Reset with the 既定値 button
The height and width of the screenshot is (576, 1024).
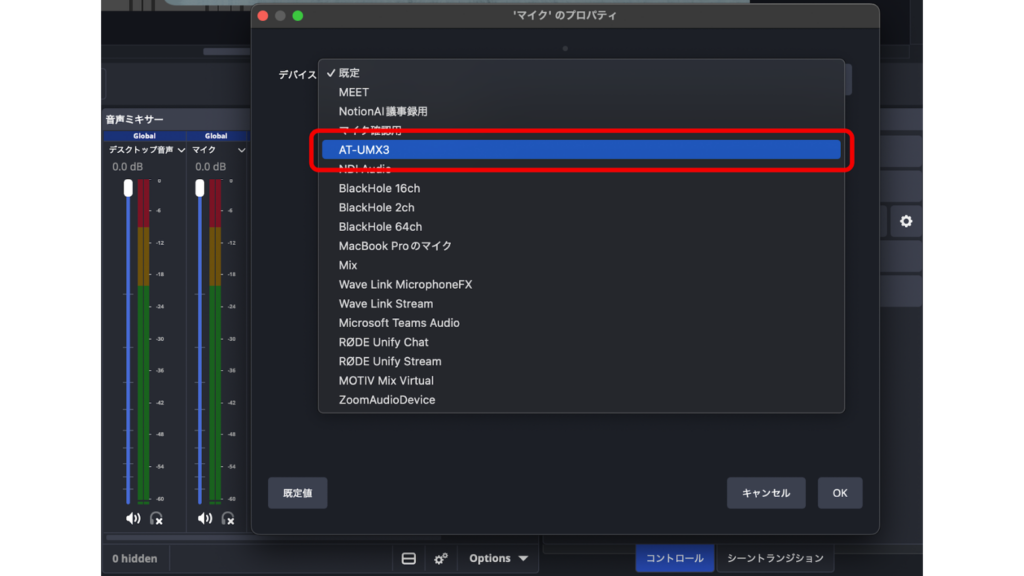pos(297,493)
